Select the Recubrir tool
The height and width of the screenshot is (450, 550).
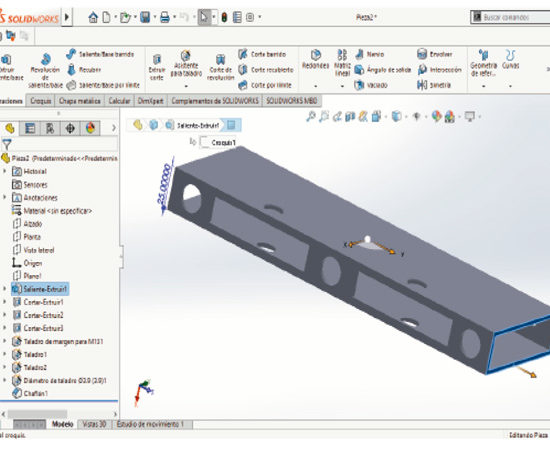coord(84,70)
